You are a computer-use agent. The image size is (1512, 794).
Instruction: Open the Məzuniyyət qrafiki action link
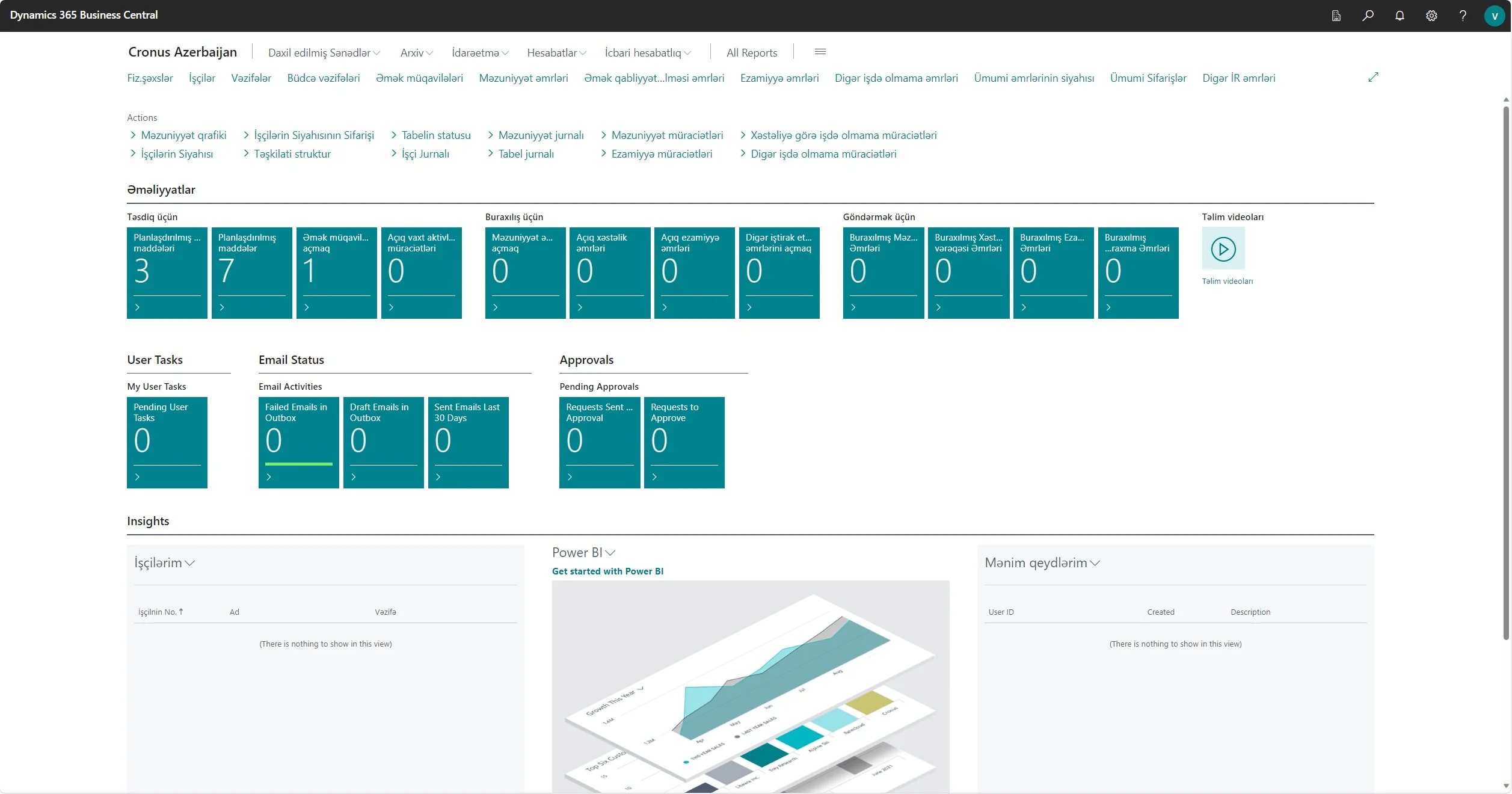tap(183, 135)
